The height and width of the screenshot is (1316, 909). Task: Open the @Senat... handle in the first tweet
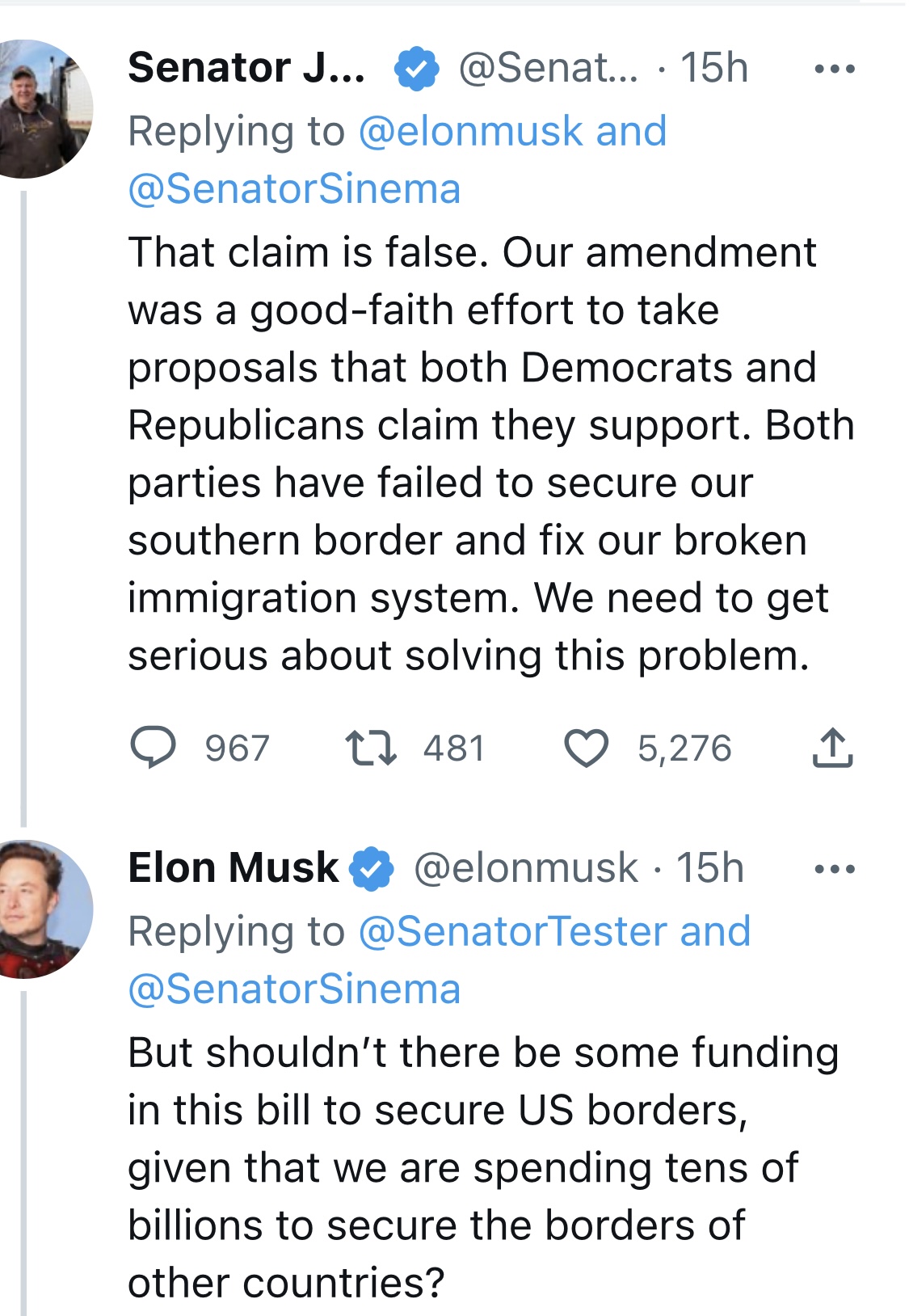tap(548, 69)
